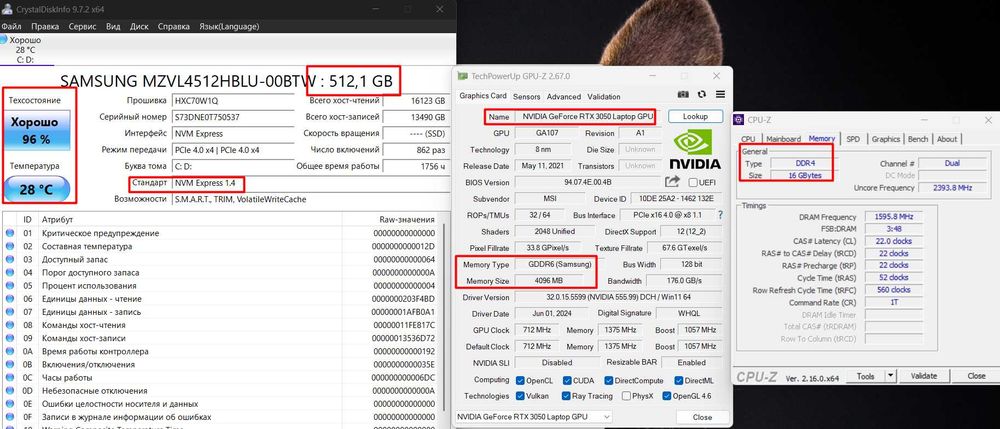Viewport: 1000px width, 429px height.
Task: Take a GPU-Z screenshot with the camera icon
Action: pos(683,94)
